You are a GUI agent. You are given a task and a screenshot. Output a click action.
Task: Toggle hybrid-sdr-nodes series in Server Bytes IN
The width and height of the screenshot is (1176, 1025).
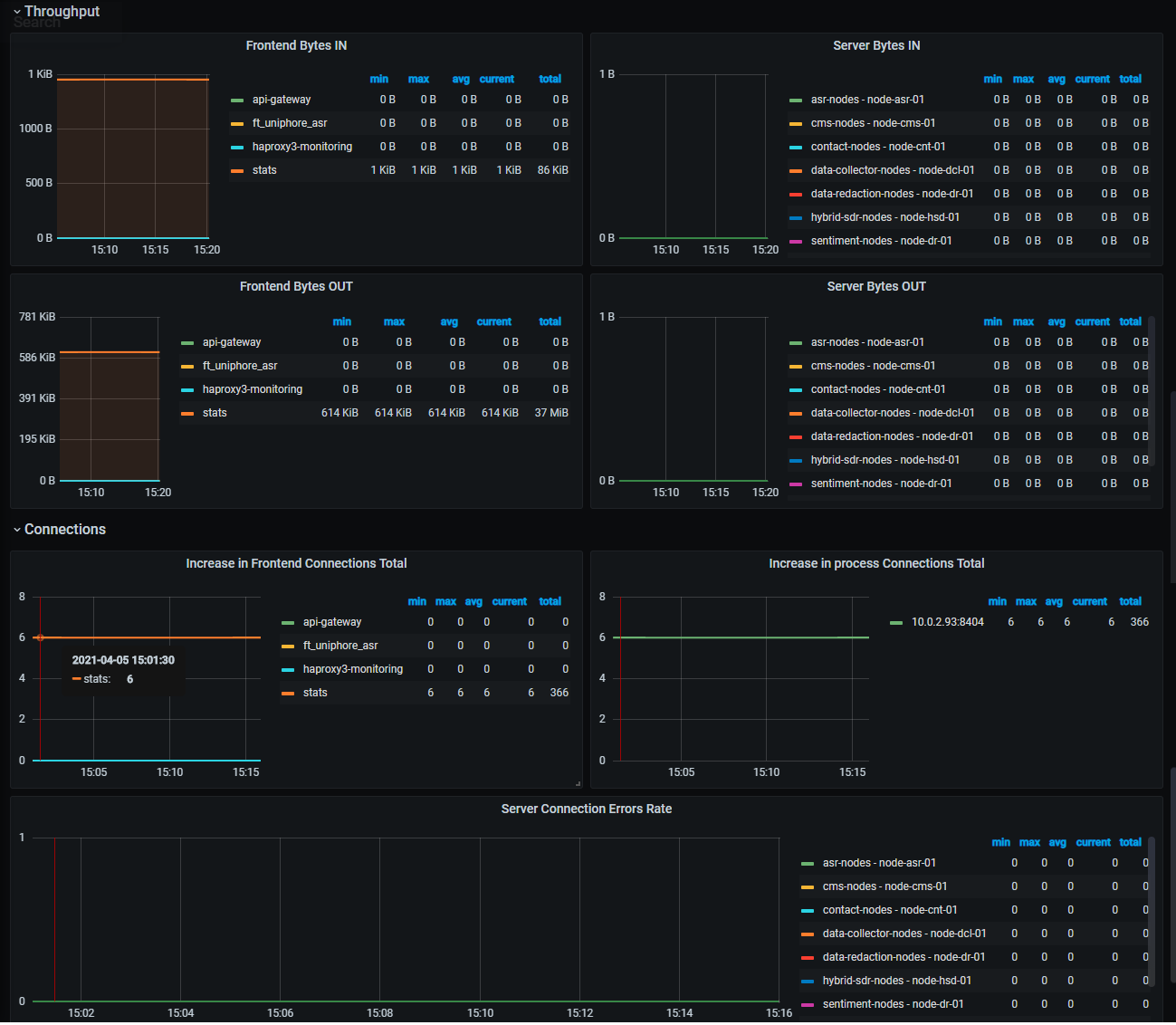pos(885,217)
